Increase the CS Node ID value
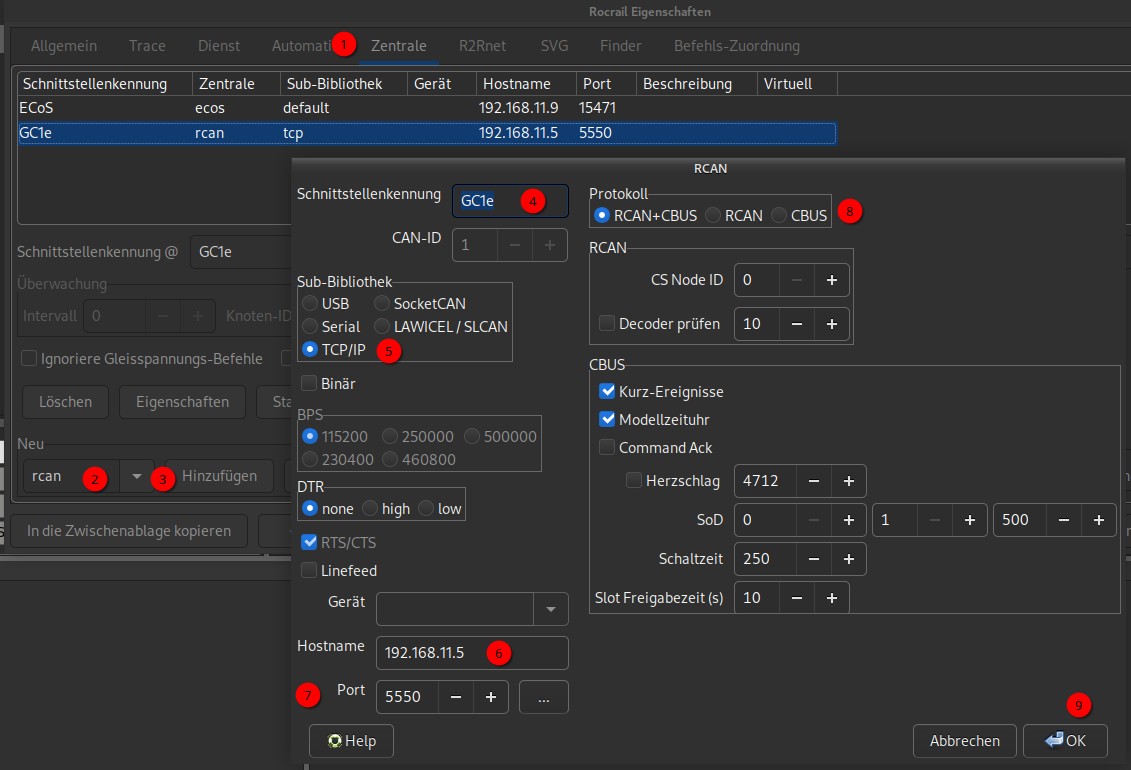Image resolution: width=1131 pixels, height=770 pixels. pyautogui.click(x=831, y=280)
